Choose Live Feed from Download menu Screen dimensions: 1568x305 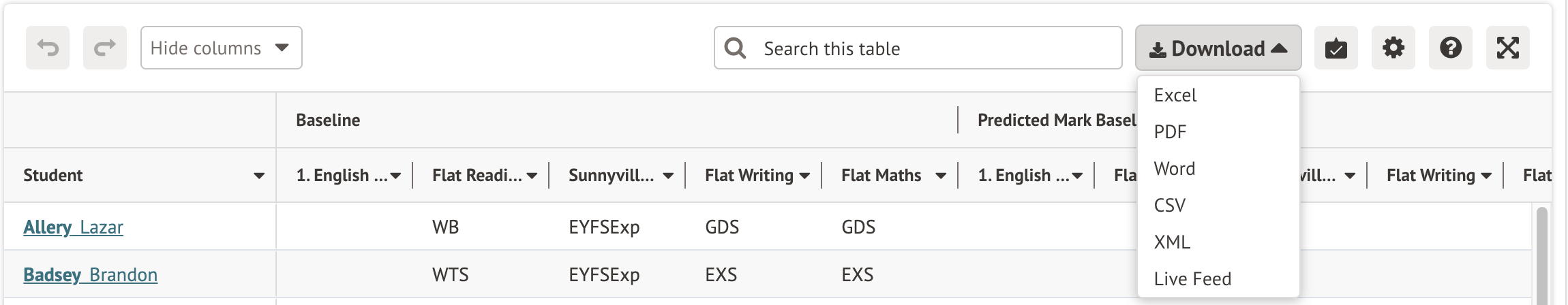click(1192, 279)
